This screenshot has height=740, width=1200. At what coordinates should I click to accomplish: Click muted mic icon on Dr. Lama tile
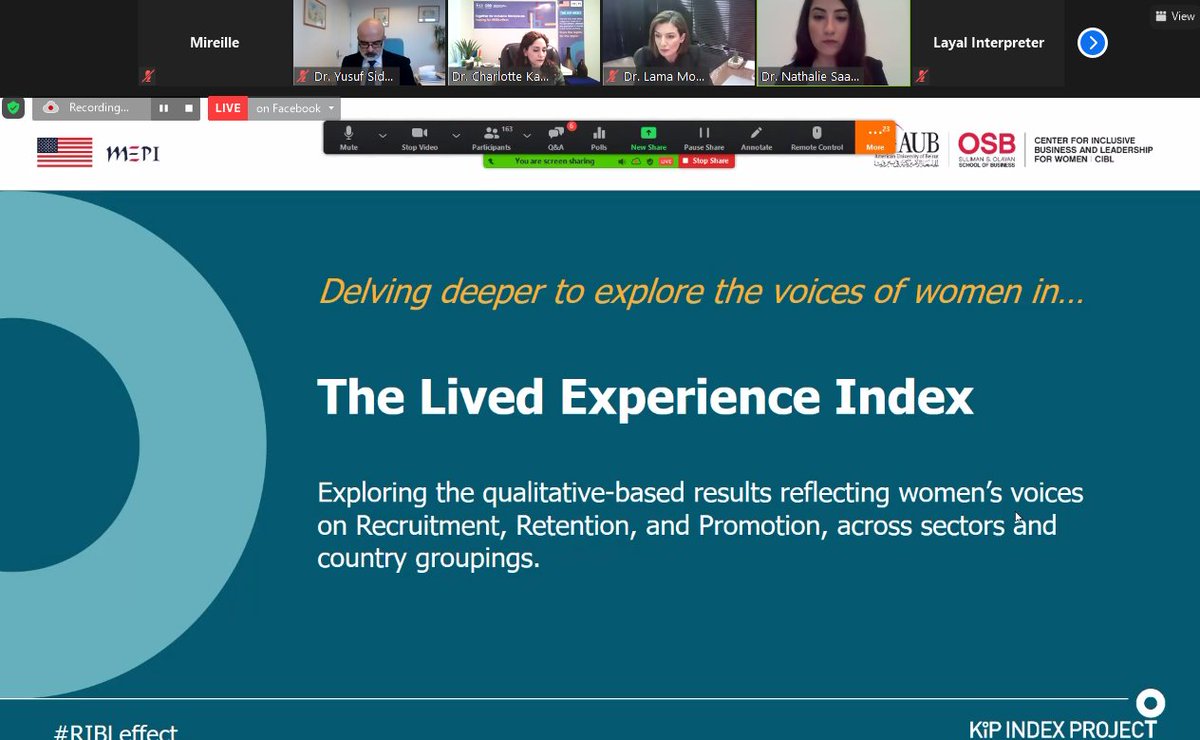pyautogui.click(x=613, y=76)
